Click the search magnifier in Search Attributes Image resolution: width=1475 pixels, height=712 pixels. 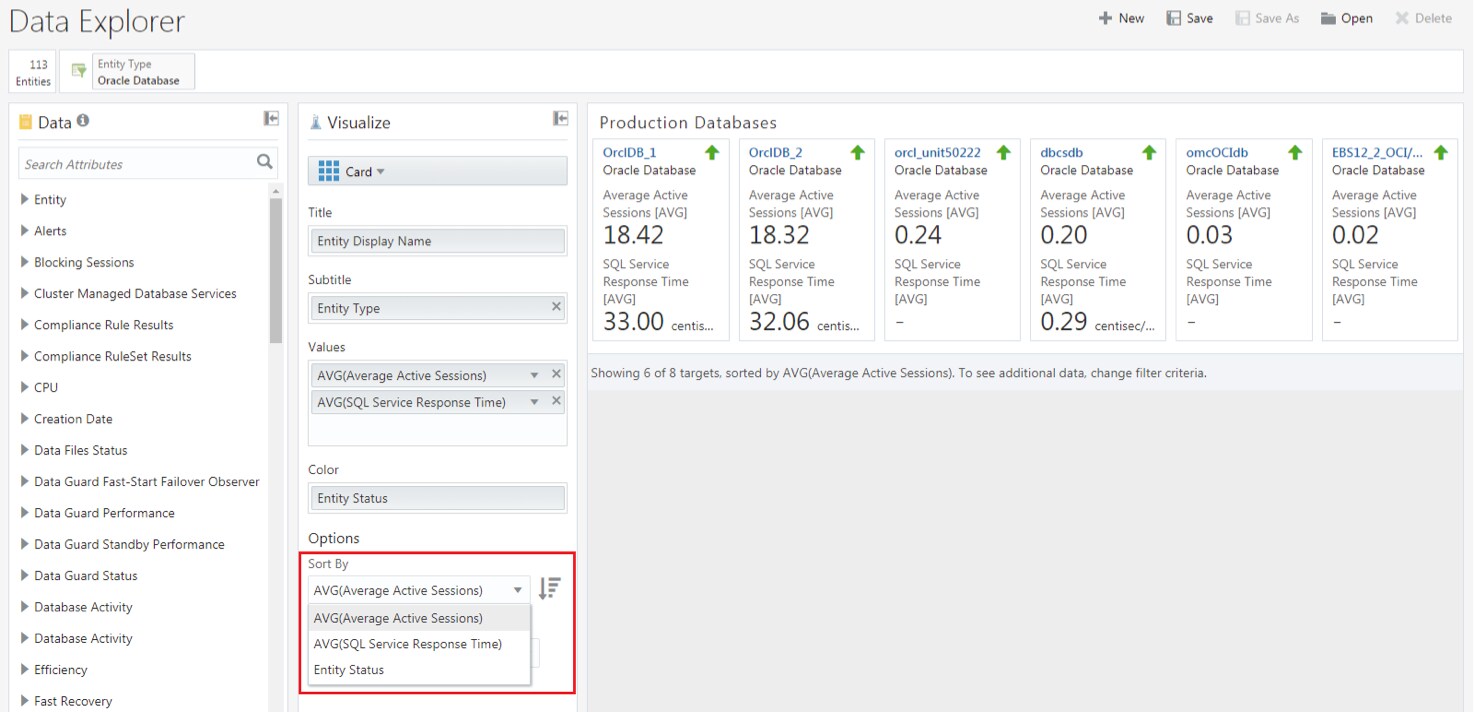click(x=264, y=162)
